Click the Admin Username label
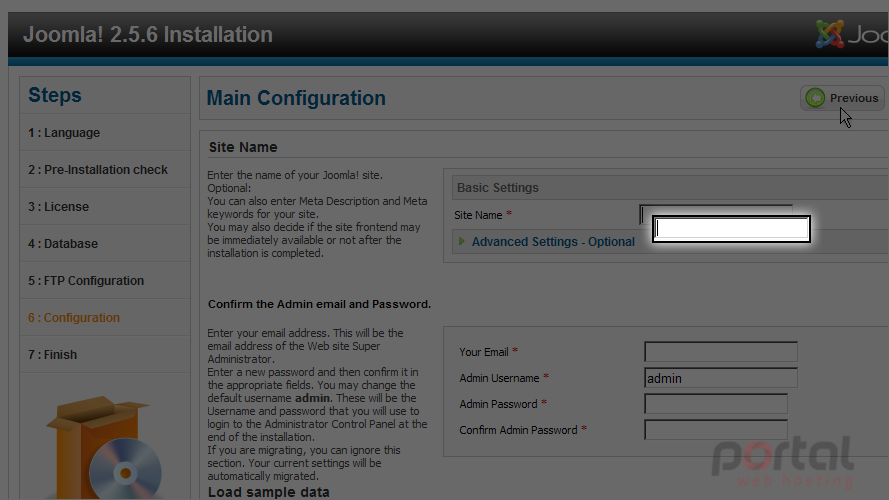 click(499, 378)
